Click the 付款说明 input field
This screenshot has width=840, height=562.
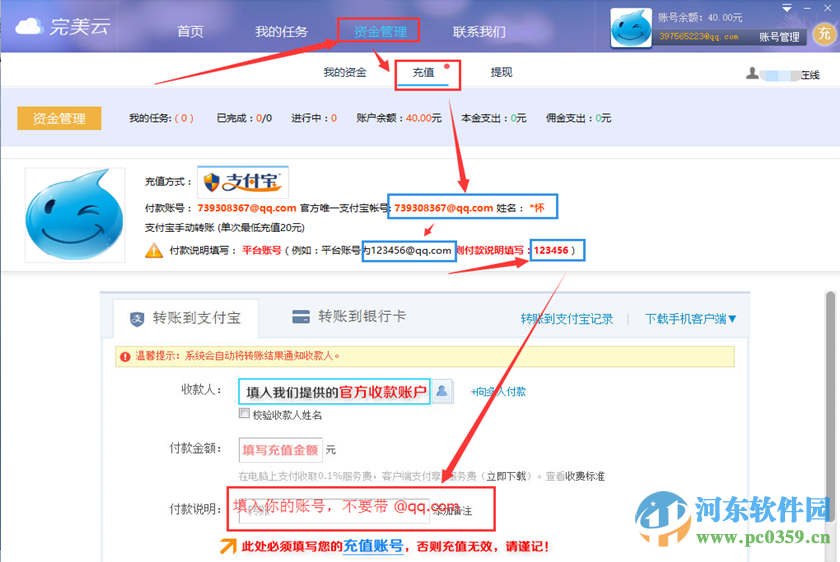(x=334, y=511)
